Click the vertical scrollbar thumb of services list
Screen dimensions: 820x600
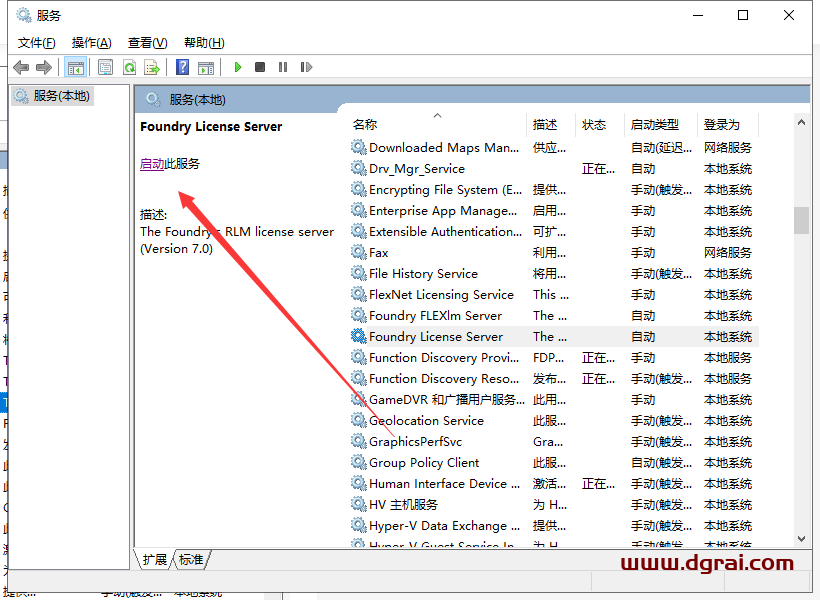[x=801, y=220]
